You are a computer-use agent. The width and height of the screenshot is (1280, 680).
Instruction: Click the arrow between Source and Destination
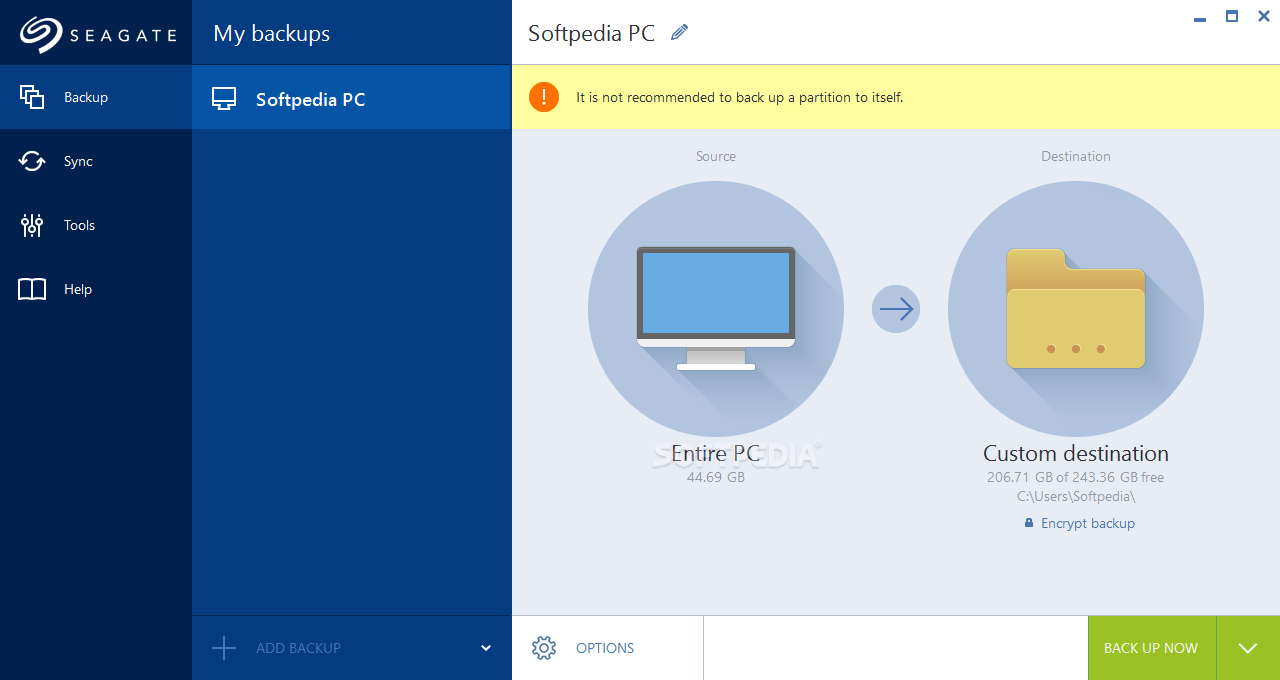(895, 309)
